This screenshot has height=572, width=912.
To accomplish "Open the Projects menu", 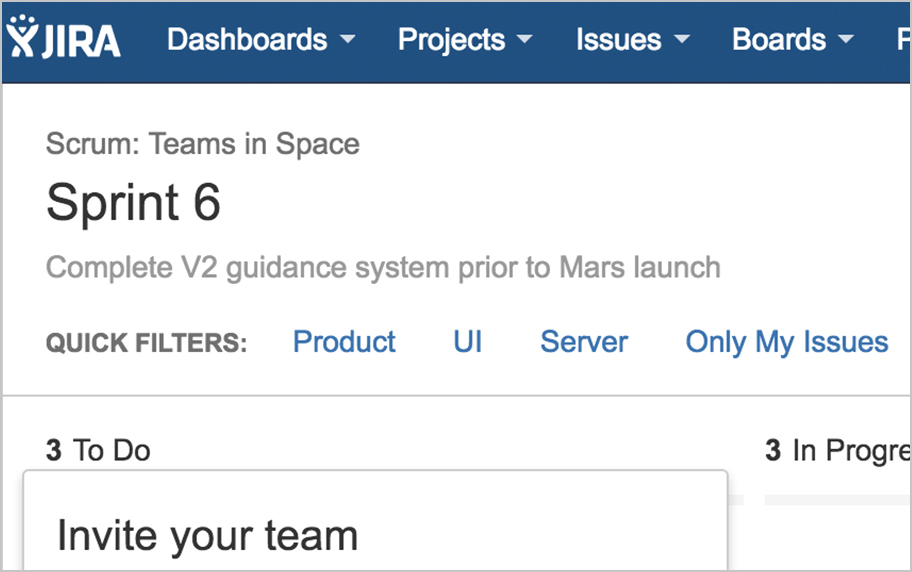I will pos(465,40).
